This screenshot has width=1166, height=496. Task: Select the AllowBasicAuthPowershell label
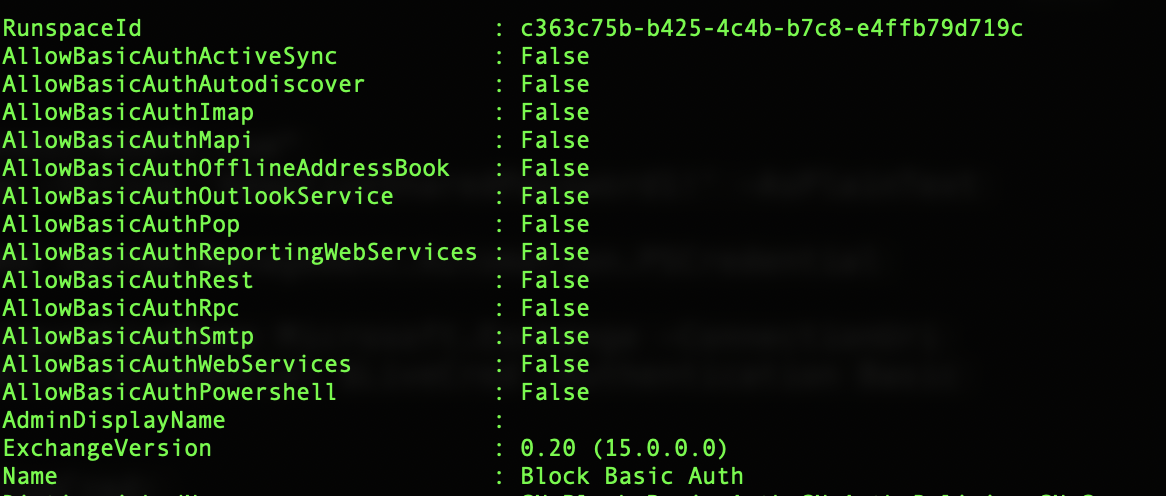pos(170,393)
